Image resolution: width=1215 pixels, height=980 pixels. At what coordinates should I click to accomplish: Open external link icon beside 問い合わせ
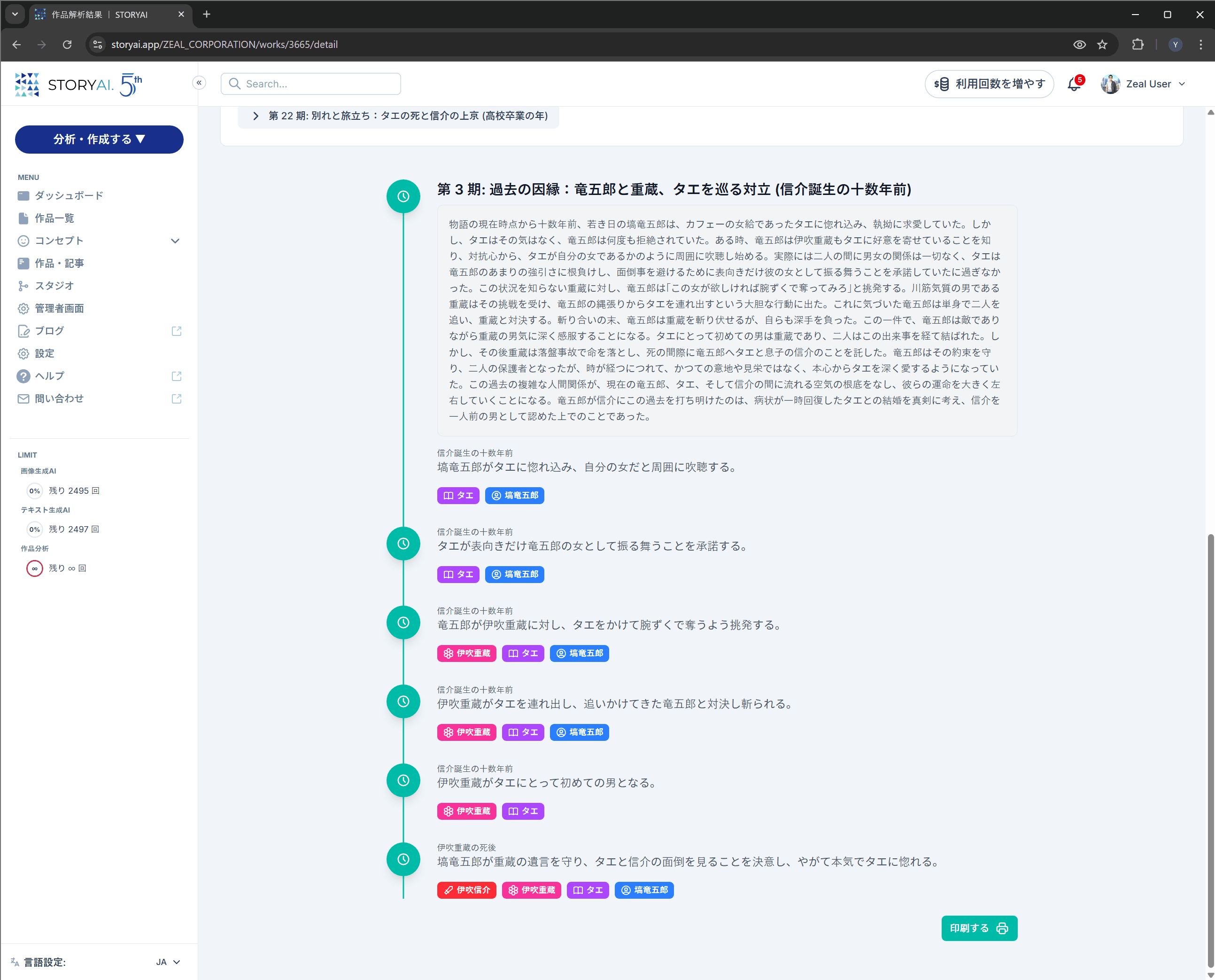177,399
